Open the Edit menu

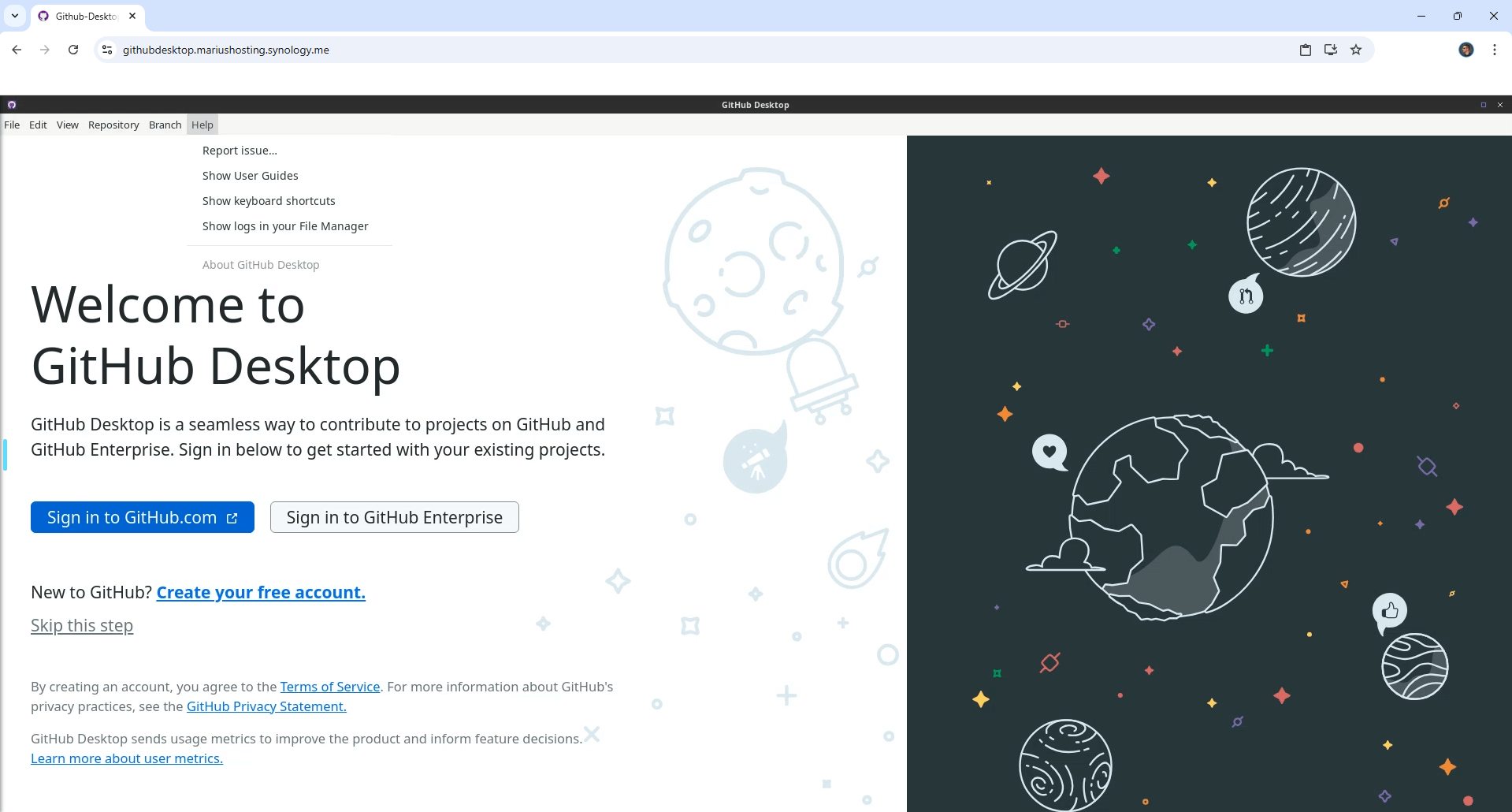coord(38,125)
